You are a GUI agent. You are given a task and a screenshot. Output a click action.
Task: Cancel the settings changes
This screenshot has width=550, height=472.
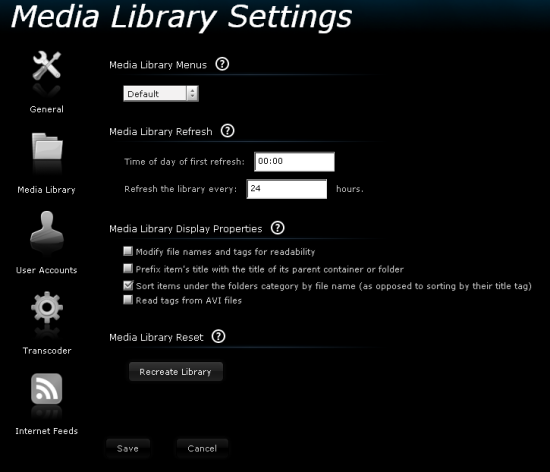tap(202, 449)
